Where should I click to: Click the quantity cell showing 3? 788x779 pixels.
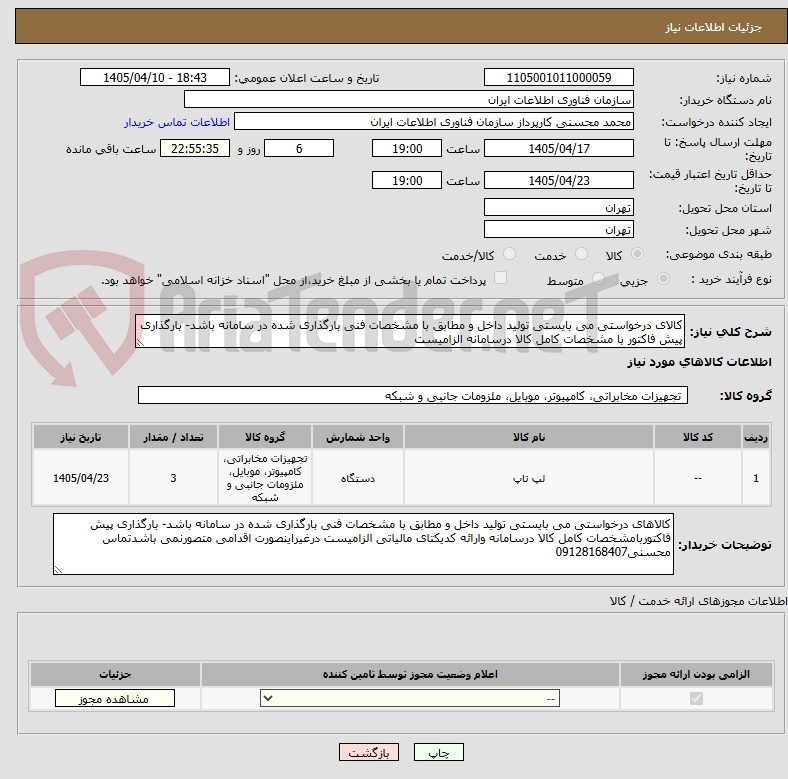[x=173, y=478]
